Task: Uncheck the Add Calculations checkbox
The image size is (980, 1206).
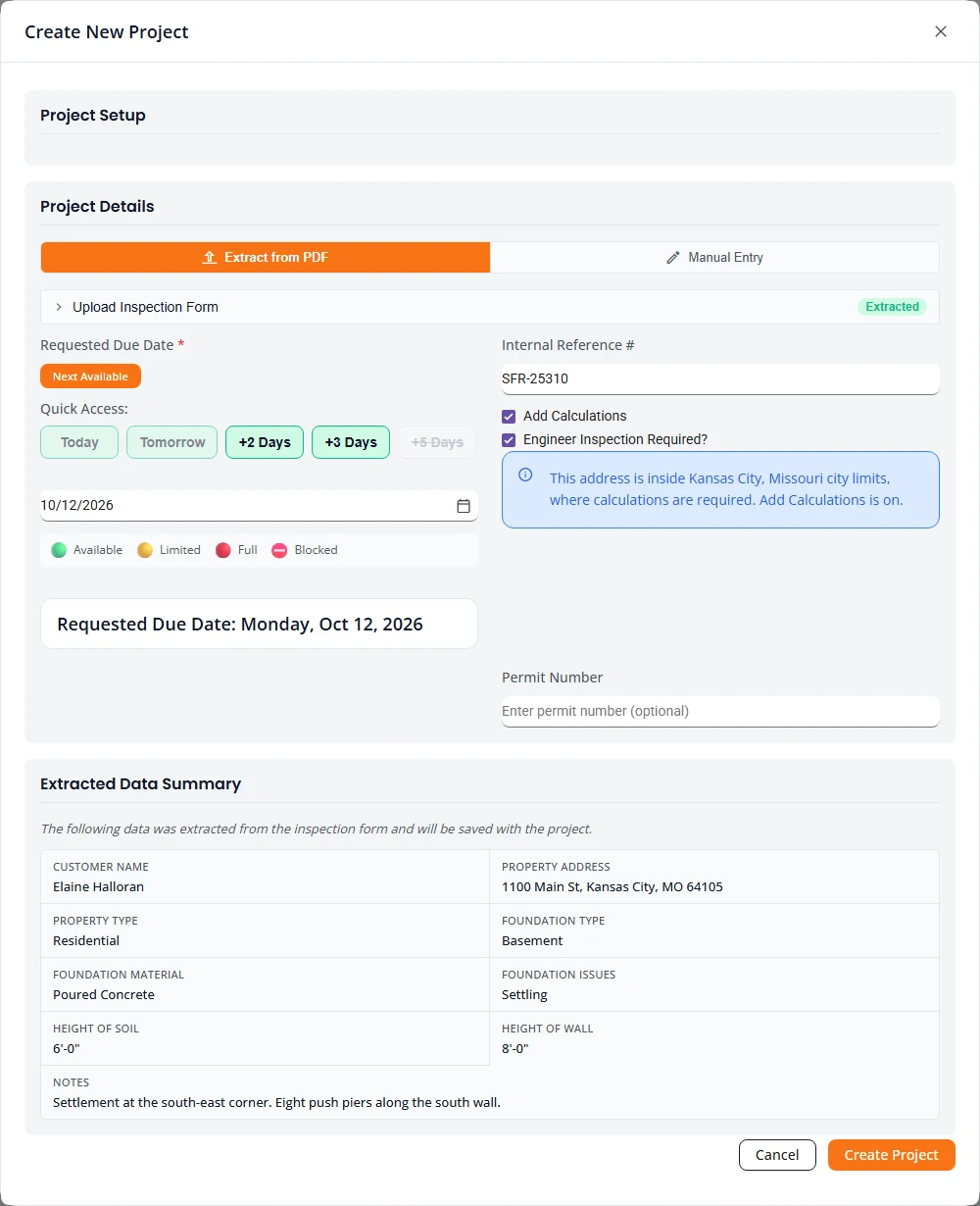Action: coord(509,416)
